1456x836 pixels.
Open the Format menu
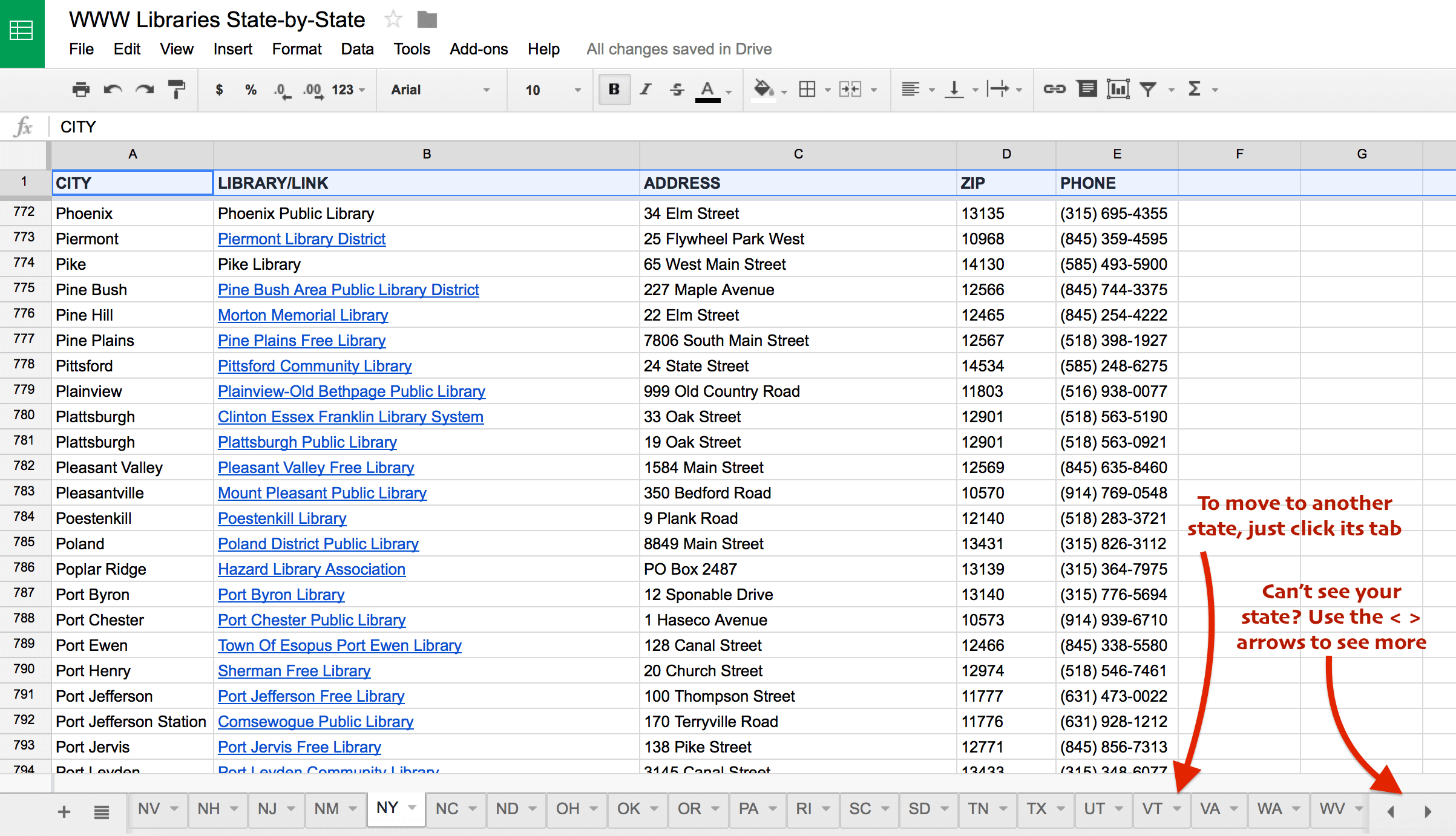[296, 49]
